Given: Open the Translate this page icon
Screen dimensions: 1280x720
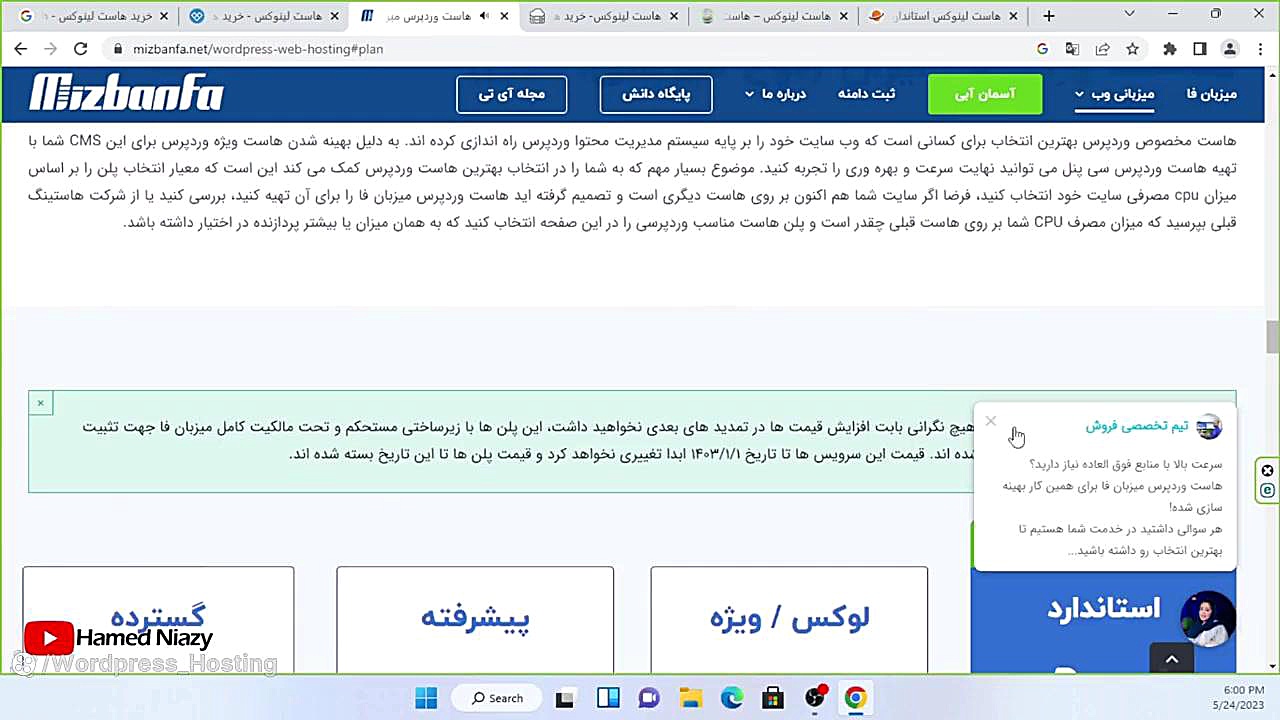Looking at the screenshot, I should (1072, 49).
